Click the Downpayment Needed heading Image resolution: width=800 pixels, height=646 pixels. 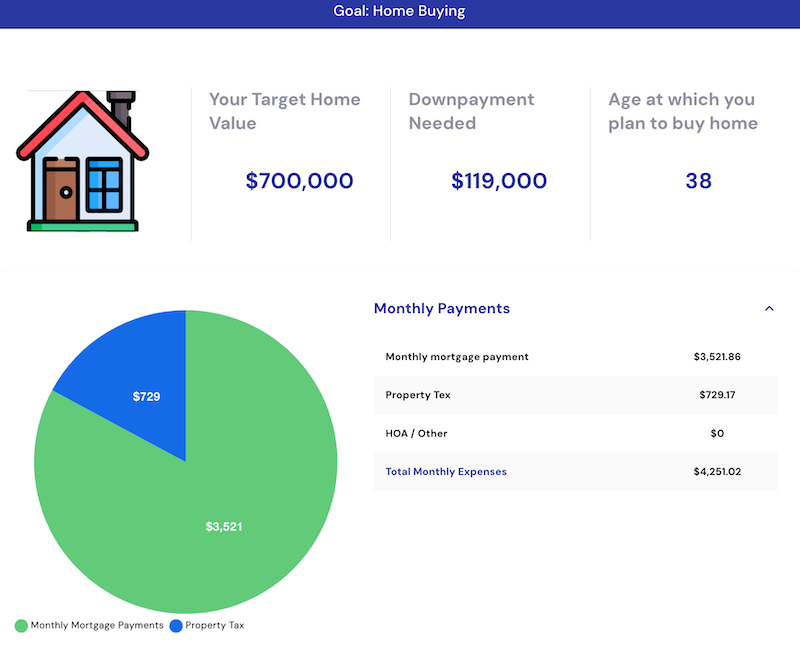coord(471,111)
